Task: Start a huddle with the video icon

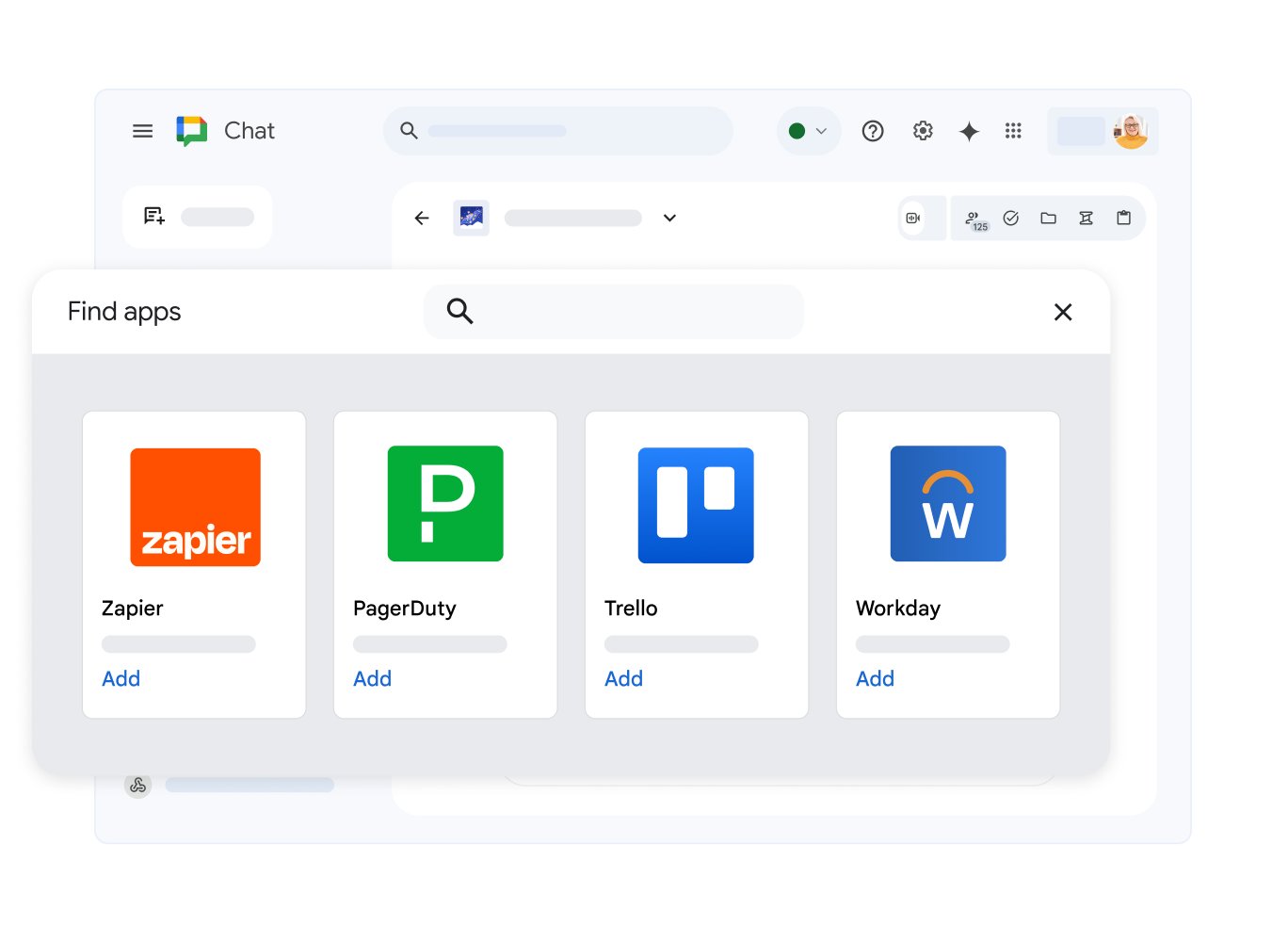Action: pyautogui.click(x=912, y=218)
